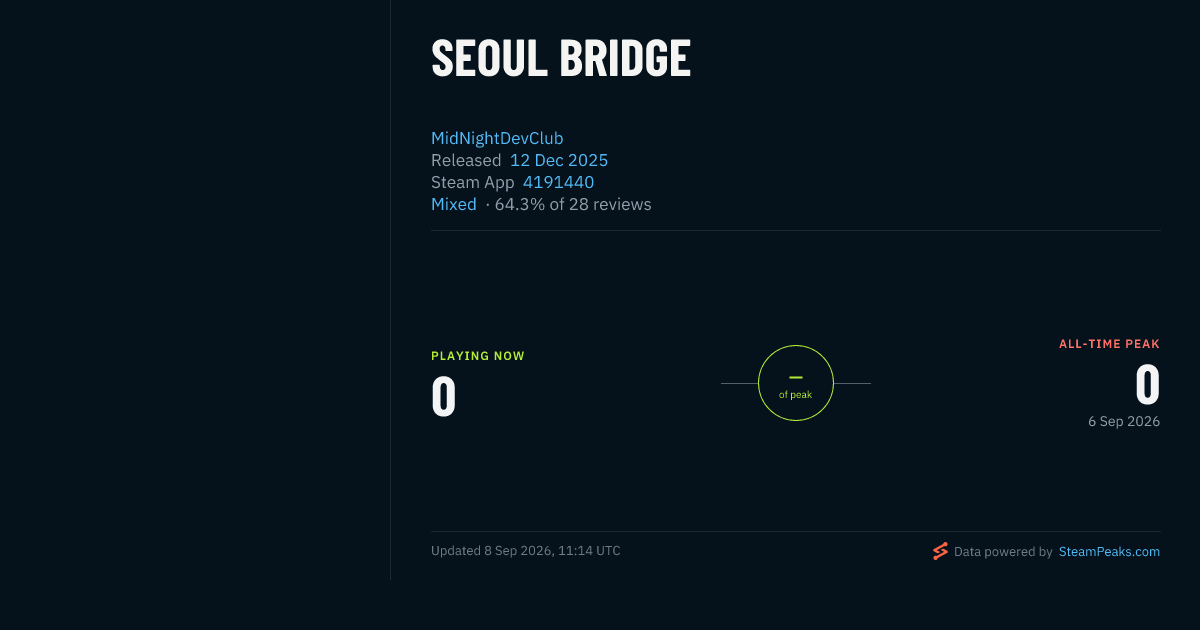Open Steam App ID 4191440 link
Image resolution: width=1200 pixels, height=630 pixels.
[x=558, y=182]
